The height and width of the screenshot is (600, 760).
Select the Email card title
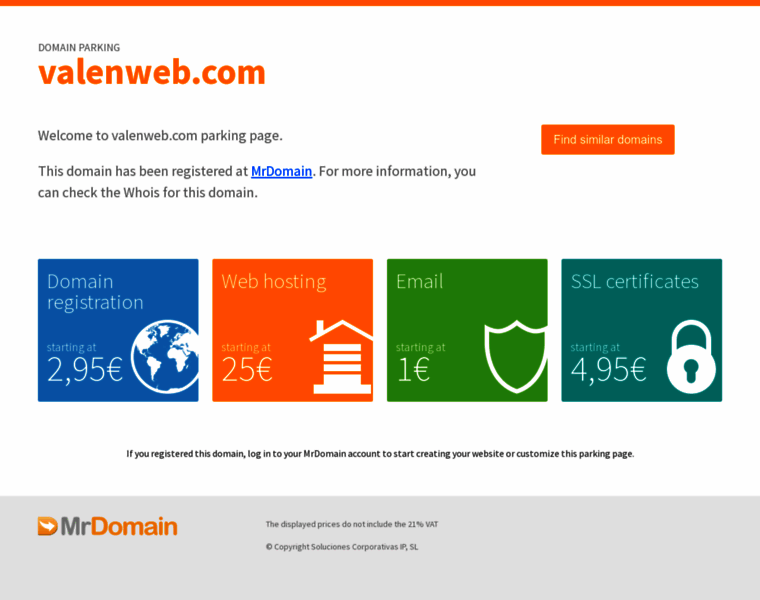coord(420,282)
